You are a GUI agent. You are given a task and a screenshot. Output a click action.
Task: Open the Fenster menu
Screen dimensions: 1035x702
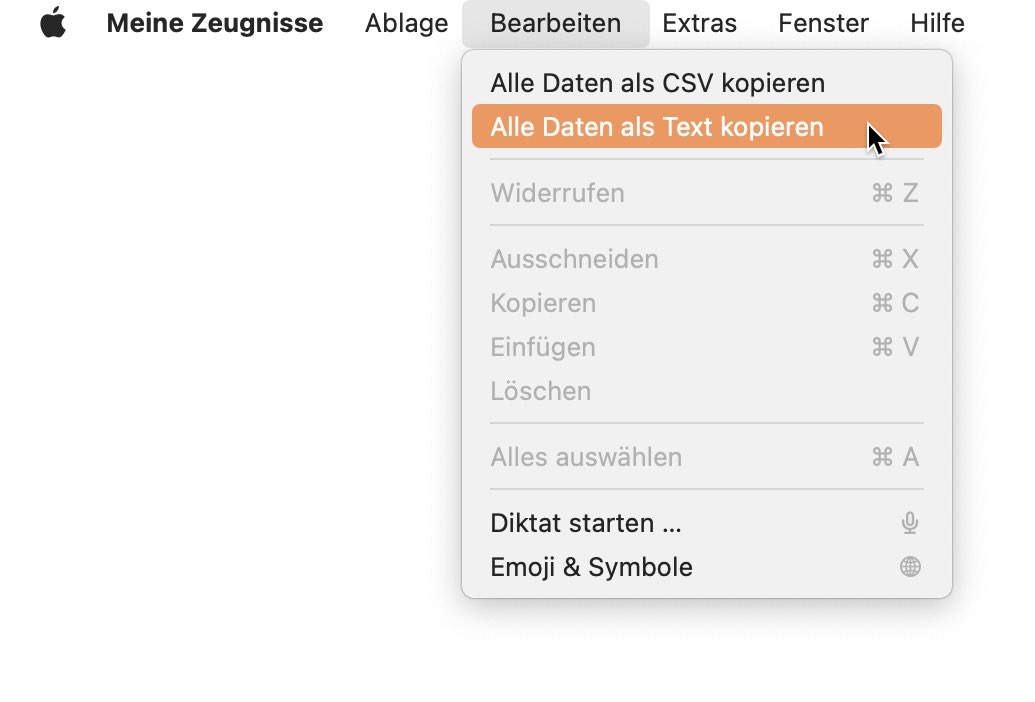click(x=823, y=23)
